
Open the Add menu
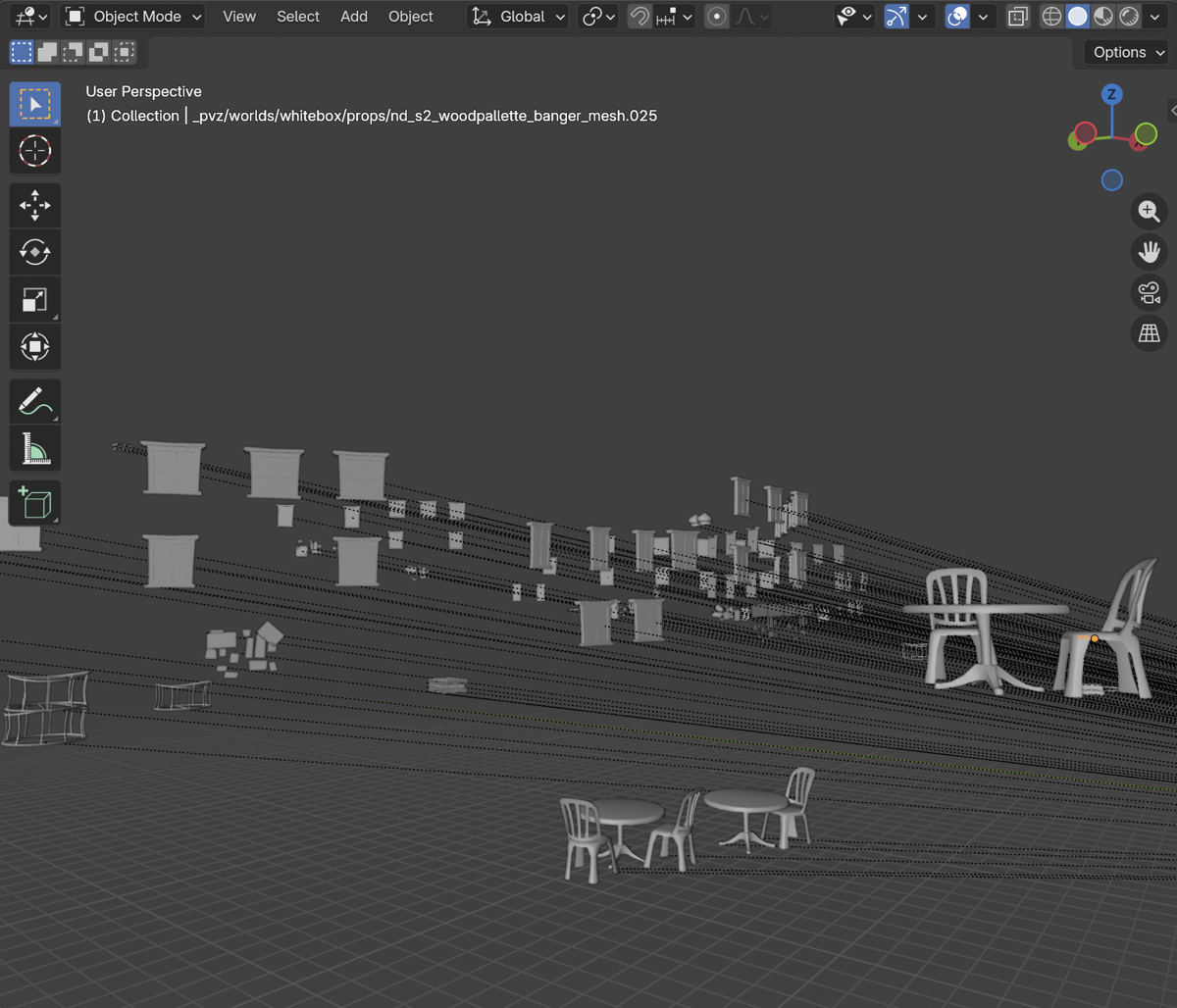tap(354, 17)
